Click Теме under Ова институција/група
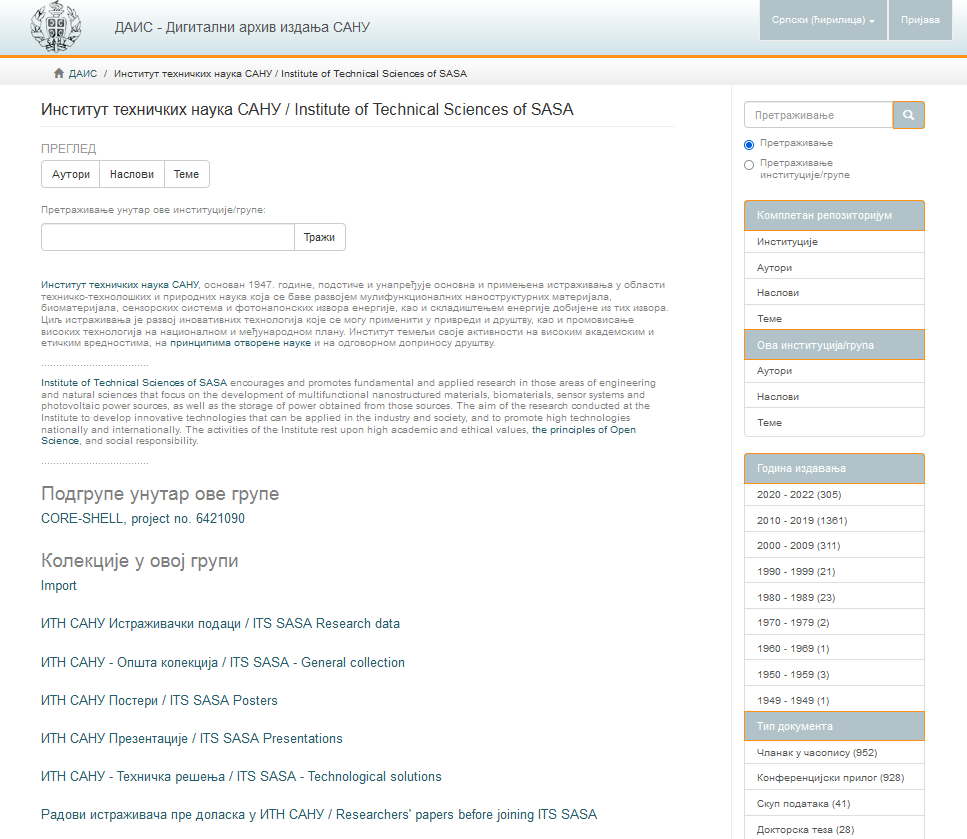967x839 pixels. (834, 423)
